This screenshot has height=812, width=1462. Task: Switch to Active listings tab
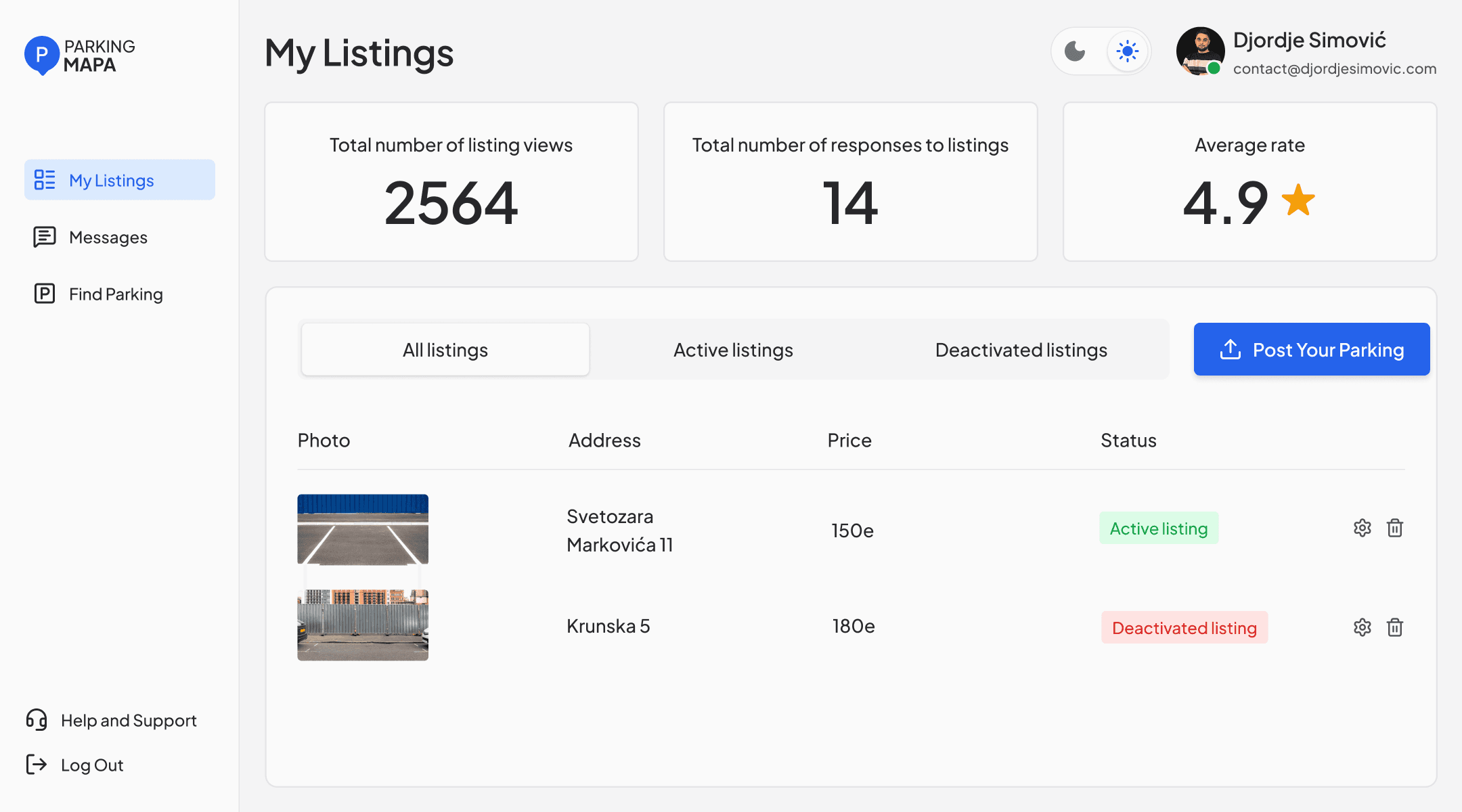733,350
